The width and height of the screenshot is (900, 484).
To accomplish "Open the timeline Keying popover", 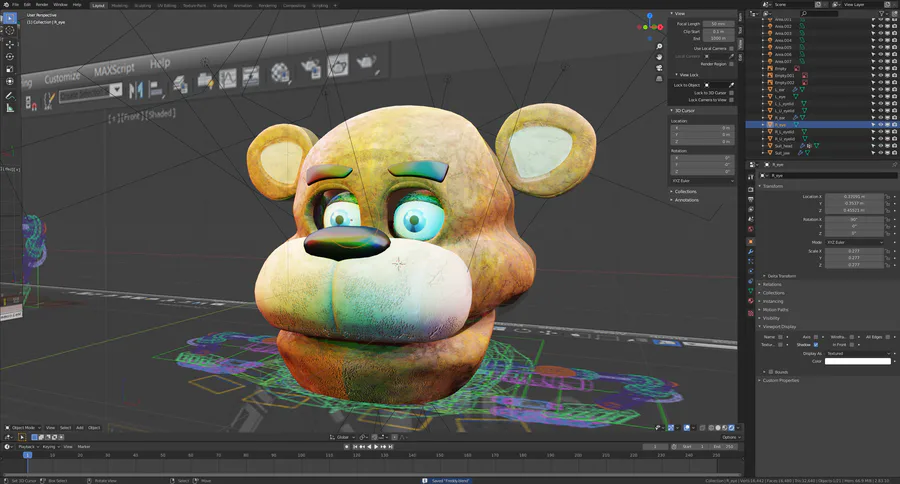I will pyautogui.click(x=50, y=447).
